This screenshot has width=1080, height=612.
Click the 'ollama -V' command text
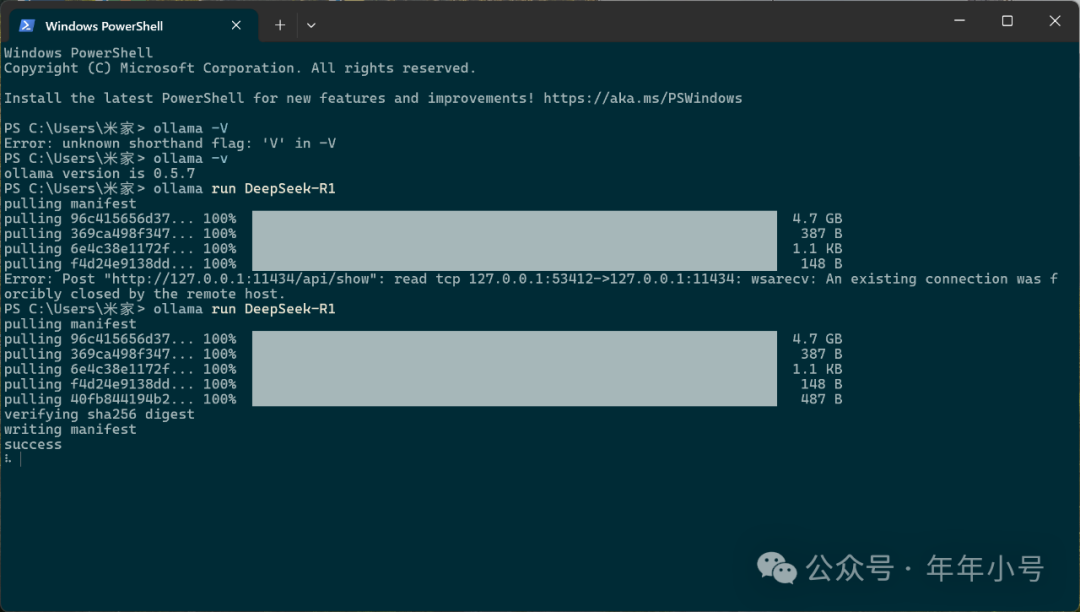click(191, 128)
